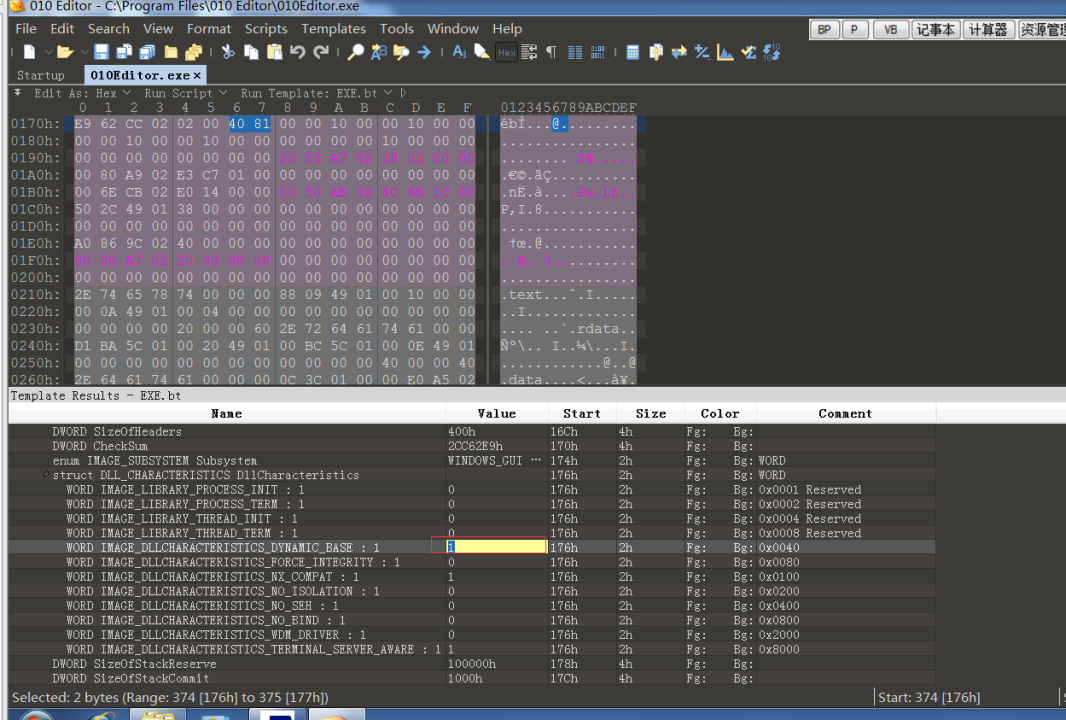Collapse the DllCharacteristics struct node
Image resolution: width=1066 pixels, height=720 pixels.
(x=46, y=475)
